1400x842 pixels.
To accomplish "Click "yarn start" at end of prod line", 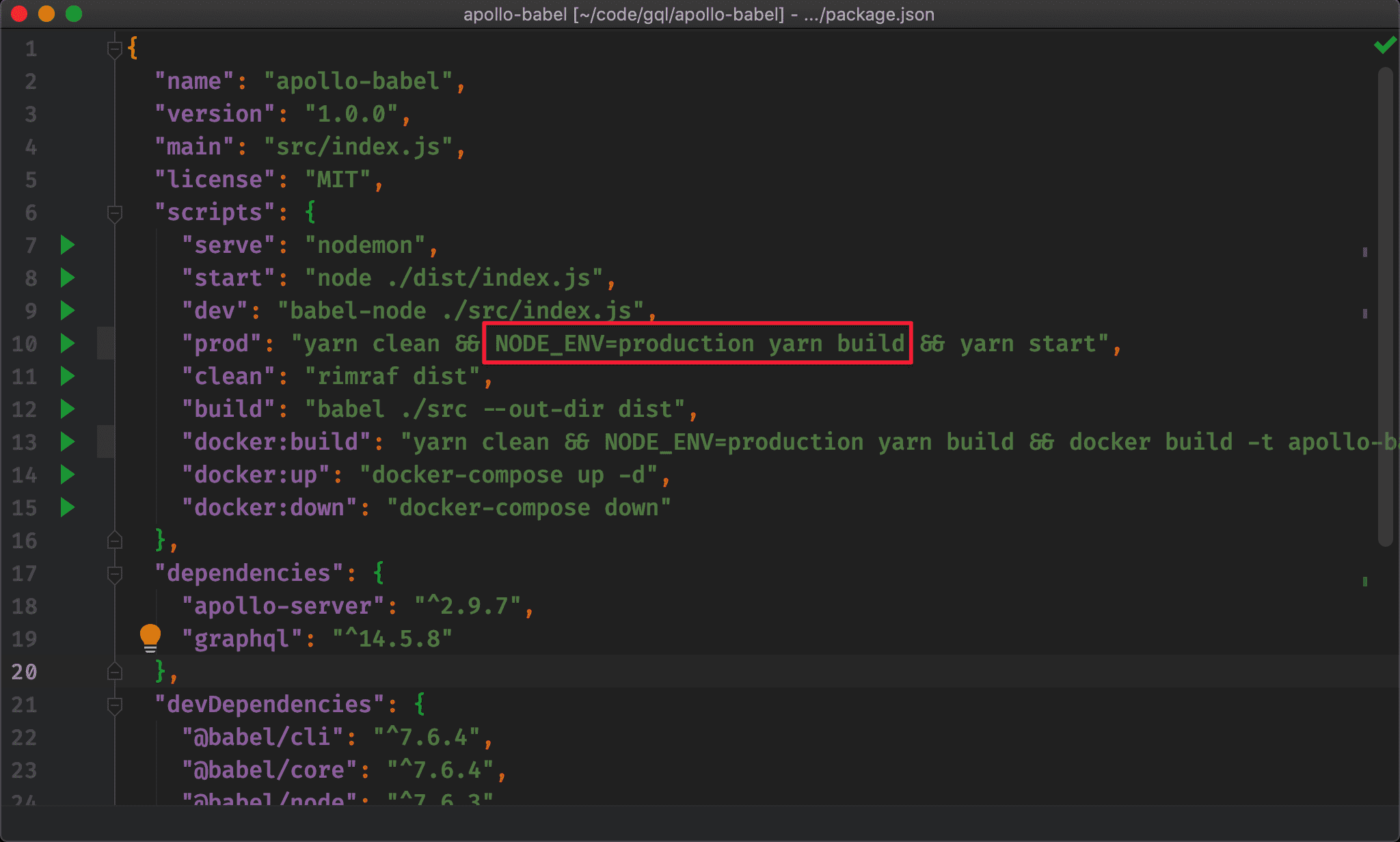I will tap(1028, 344).
